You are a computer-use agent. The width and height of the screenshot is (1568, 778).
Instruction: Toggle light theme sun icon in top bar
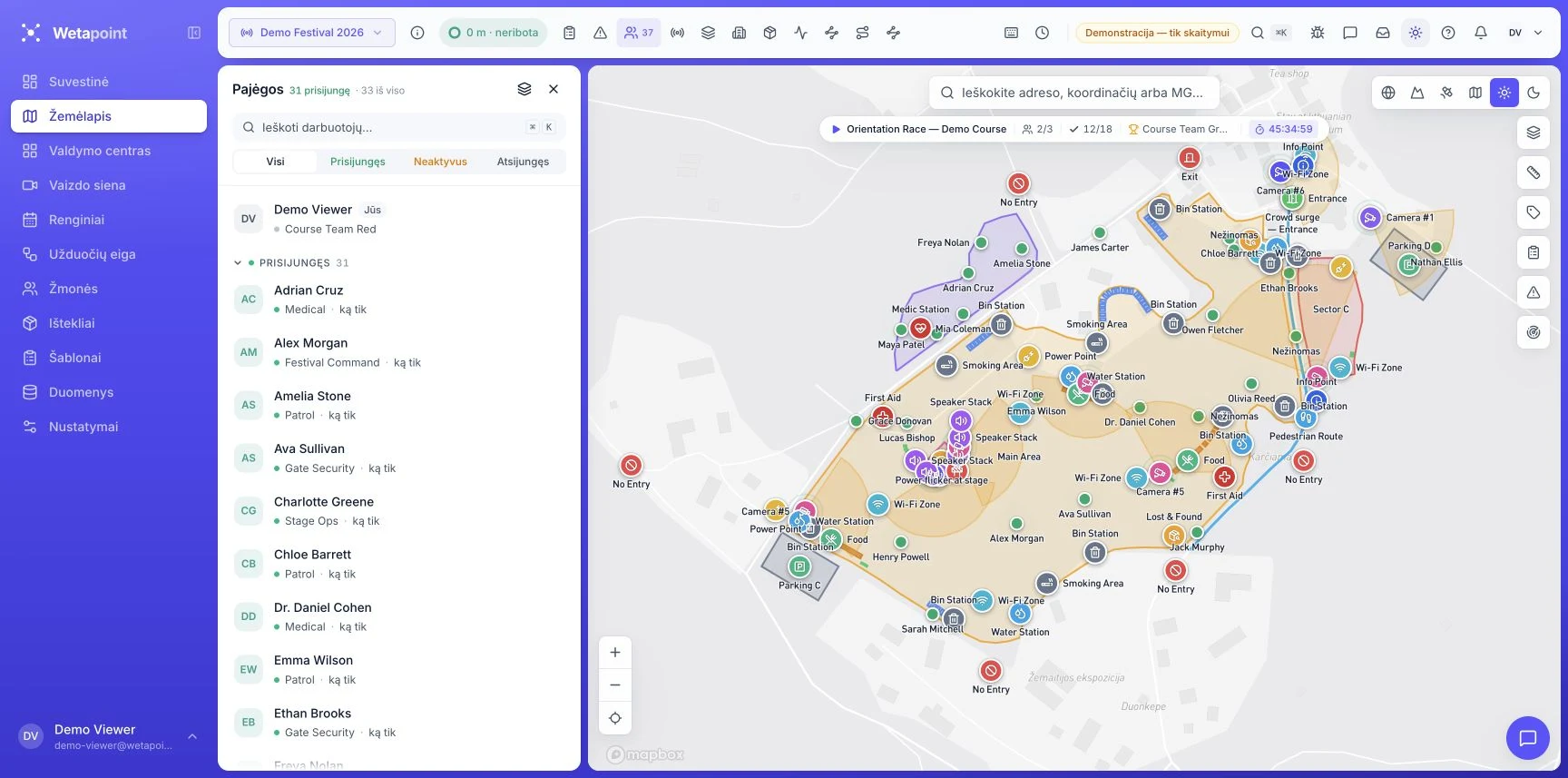point(1416,33)
